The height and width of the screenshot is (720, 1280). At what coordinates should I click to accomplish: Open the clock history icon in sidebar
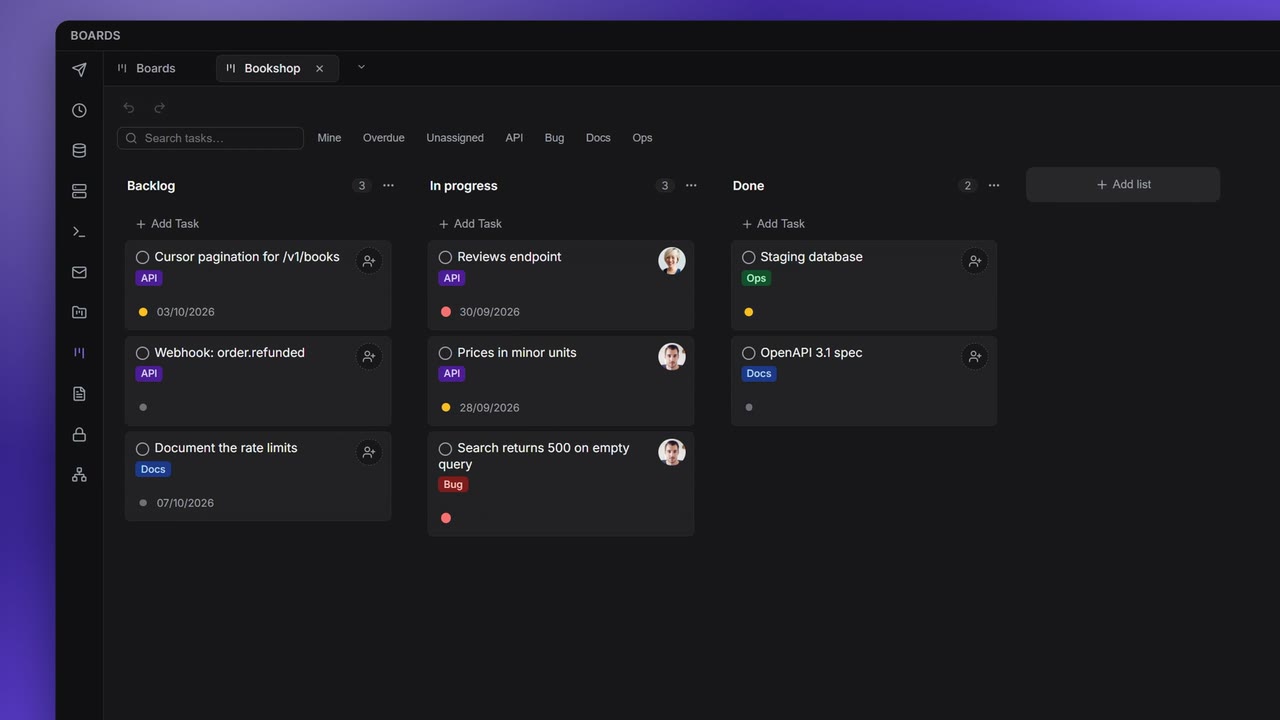coord(79,110)
